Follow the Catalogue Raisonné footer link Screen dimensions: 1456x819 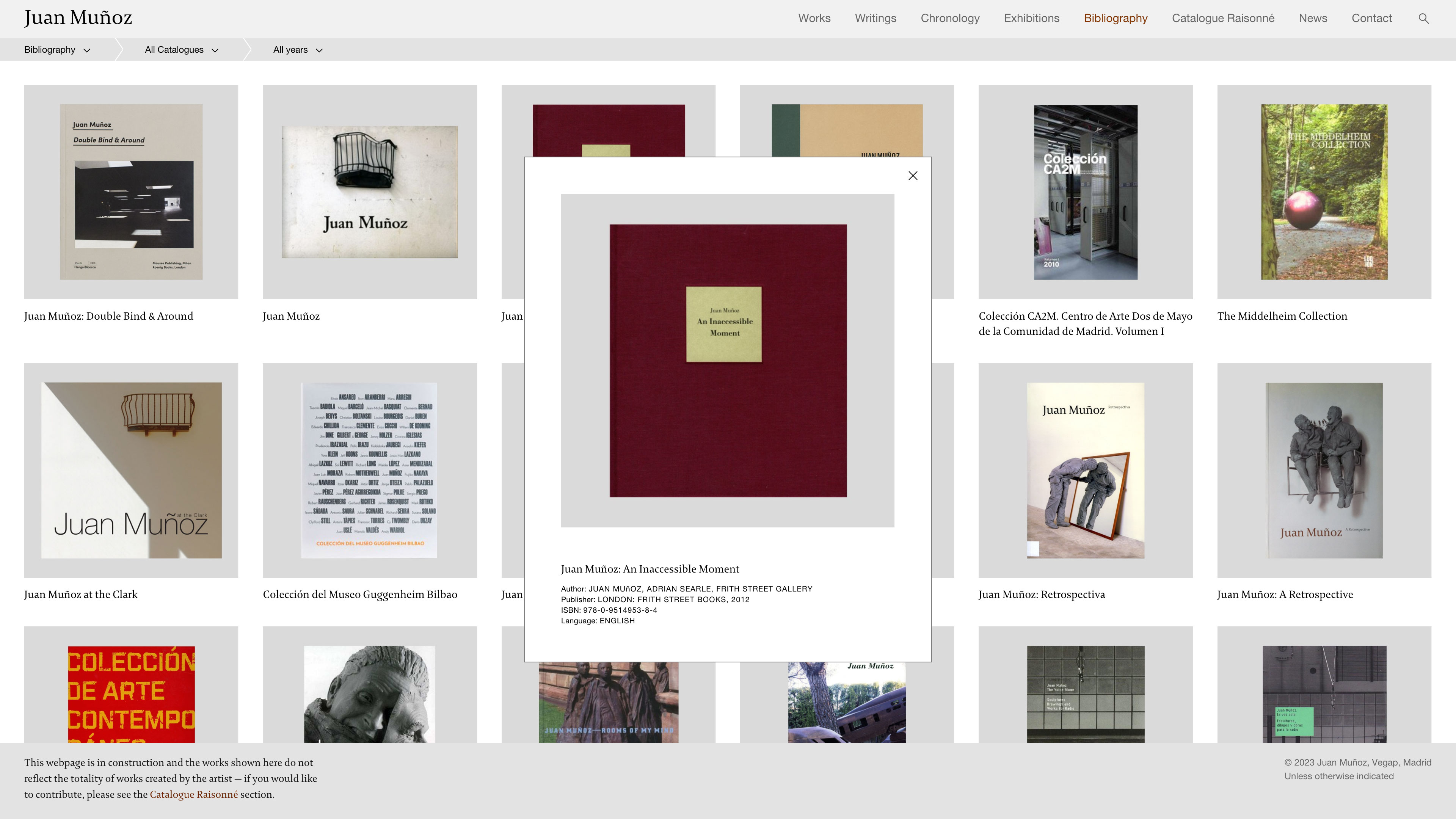coord(193,794)
